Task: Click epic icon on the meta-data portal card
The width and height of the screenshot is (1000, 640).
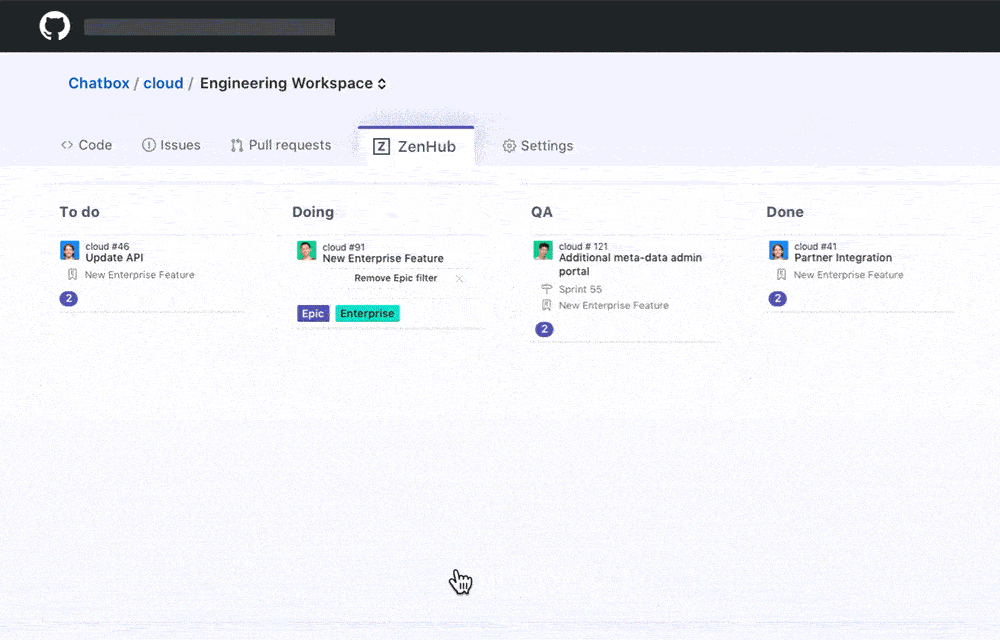Action: tap(547, 305)
